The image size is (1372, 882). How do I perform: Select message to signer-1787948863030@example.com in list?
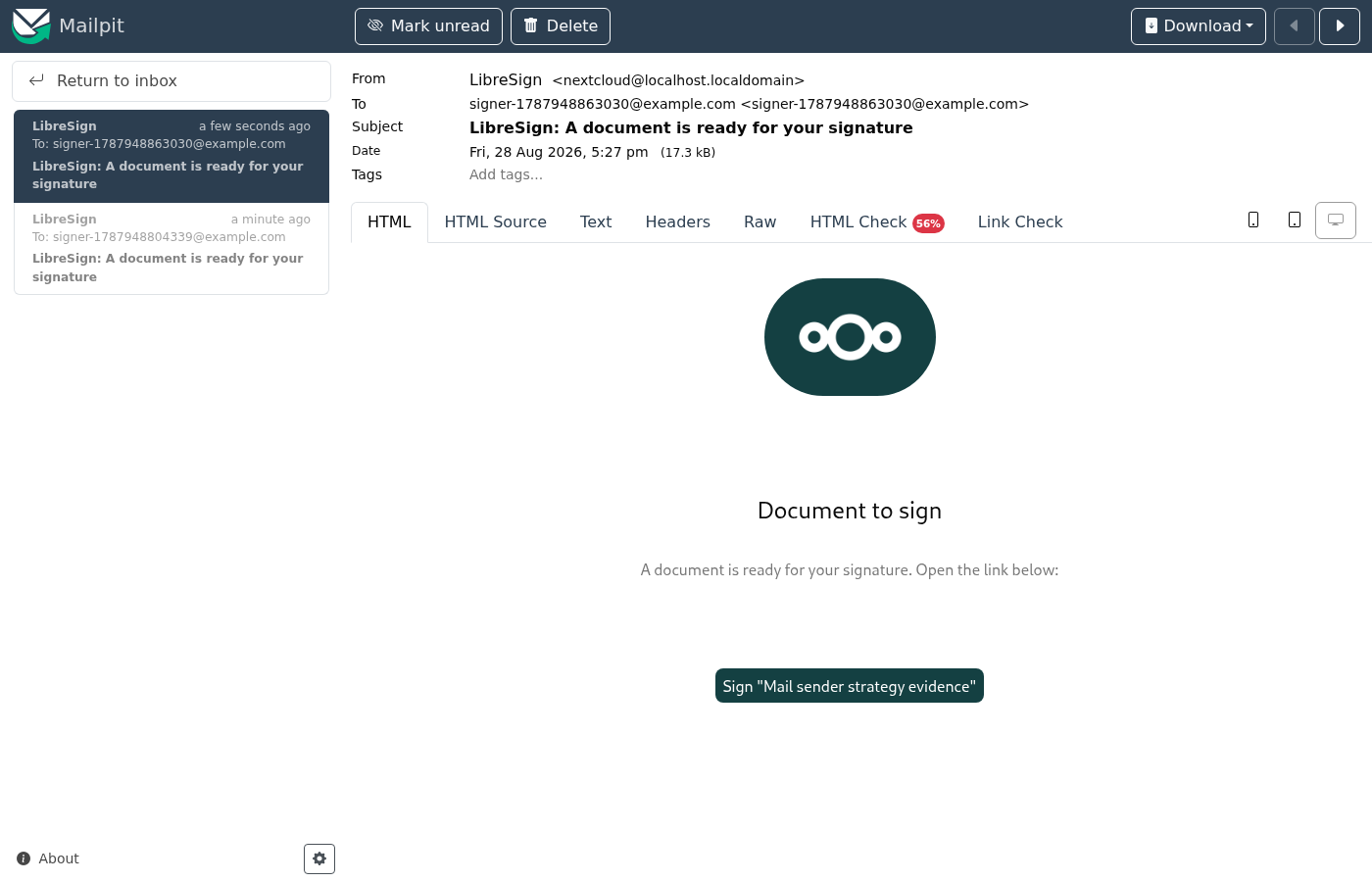(x=171, y=156)
